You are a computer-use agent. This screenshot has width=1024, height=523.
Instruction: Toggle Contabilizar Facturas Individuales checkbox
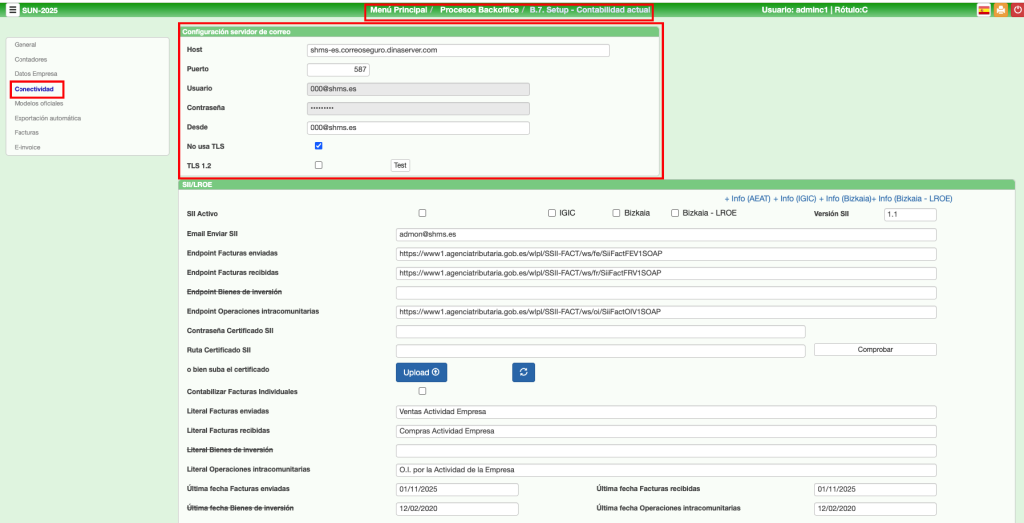click(422, 391)
